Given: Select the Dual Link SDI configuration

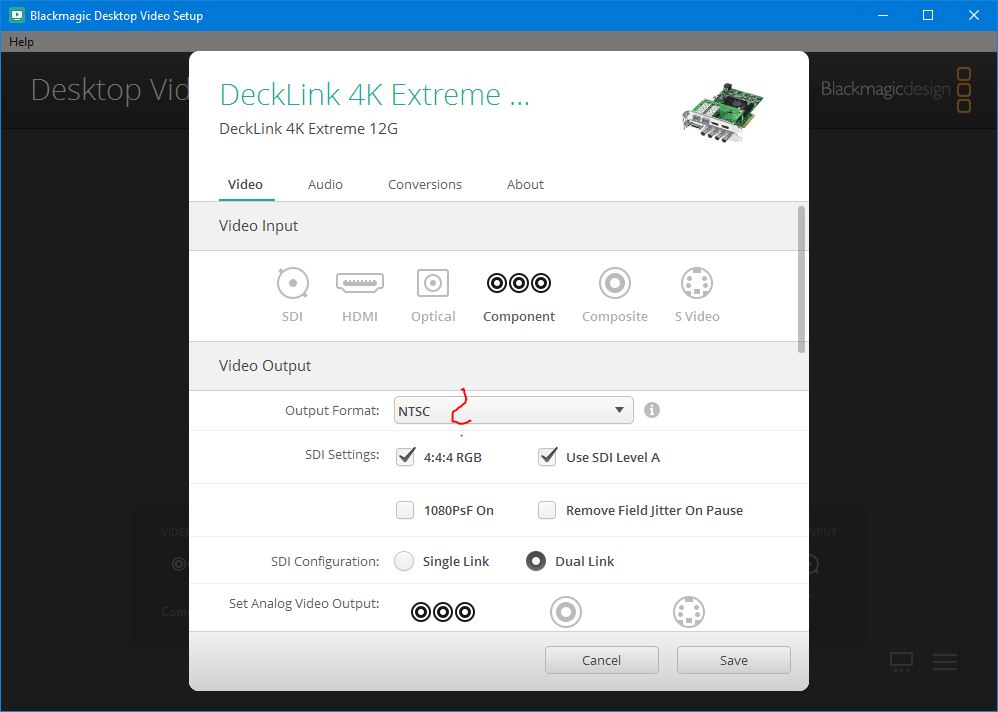Looking at the screenshot, I should 536,561.
